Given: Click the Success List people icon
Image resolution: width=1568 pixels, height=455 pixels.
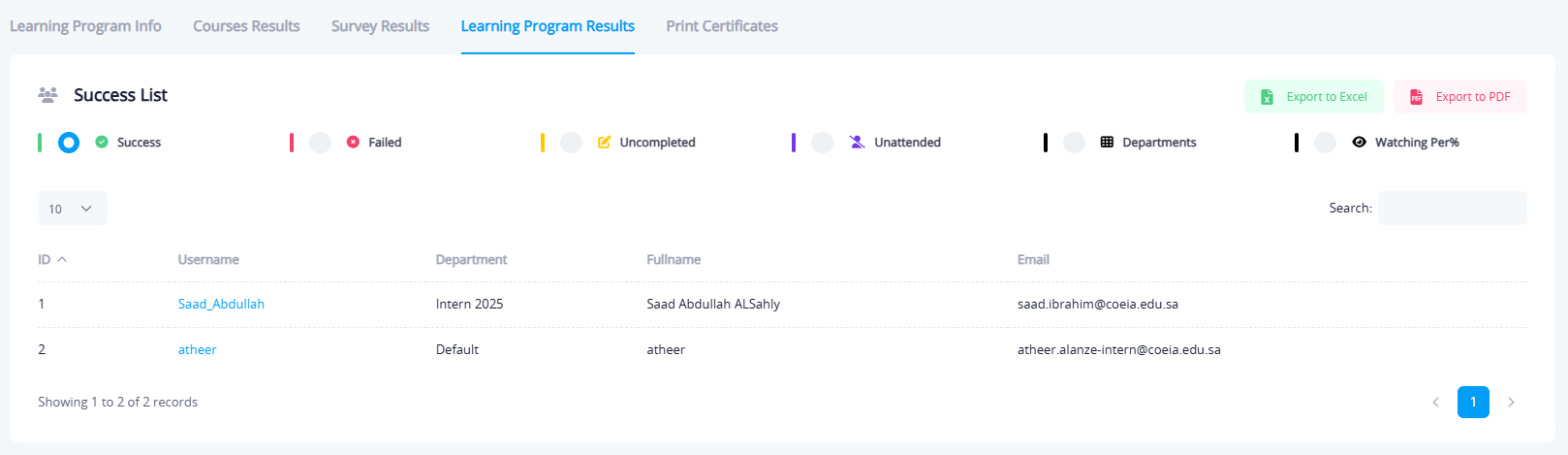Looking at the screenshot, I should pyautogui.click(x=47, y=95).
